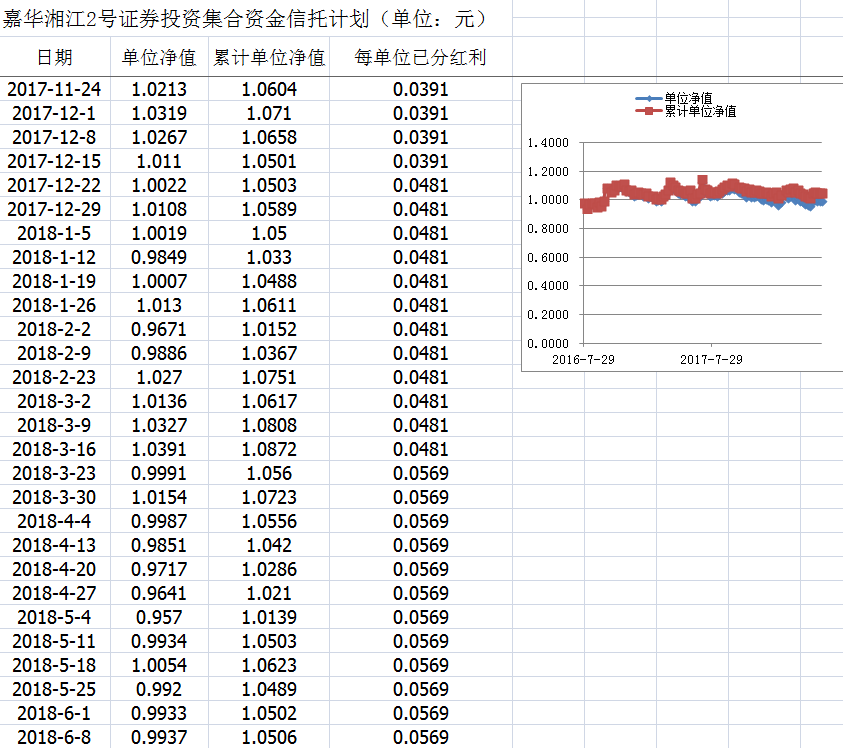Image resolution: width=843 pixels, height=748 pixels.
Task: Select the 日期 column header cell
Action: [x=55, y=58]
